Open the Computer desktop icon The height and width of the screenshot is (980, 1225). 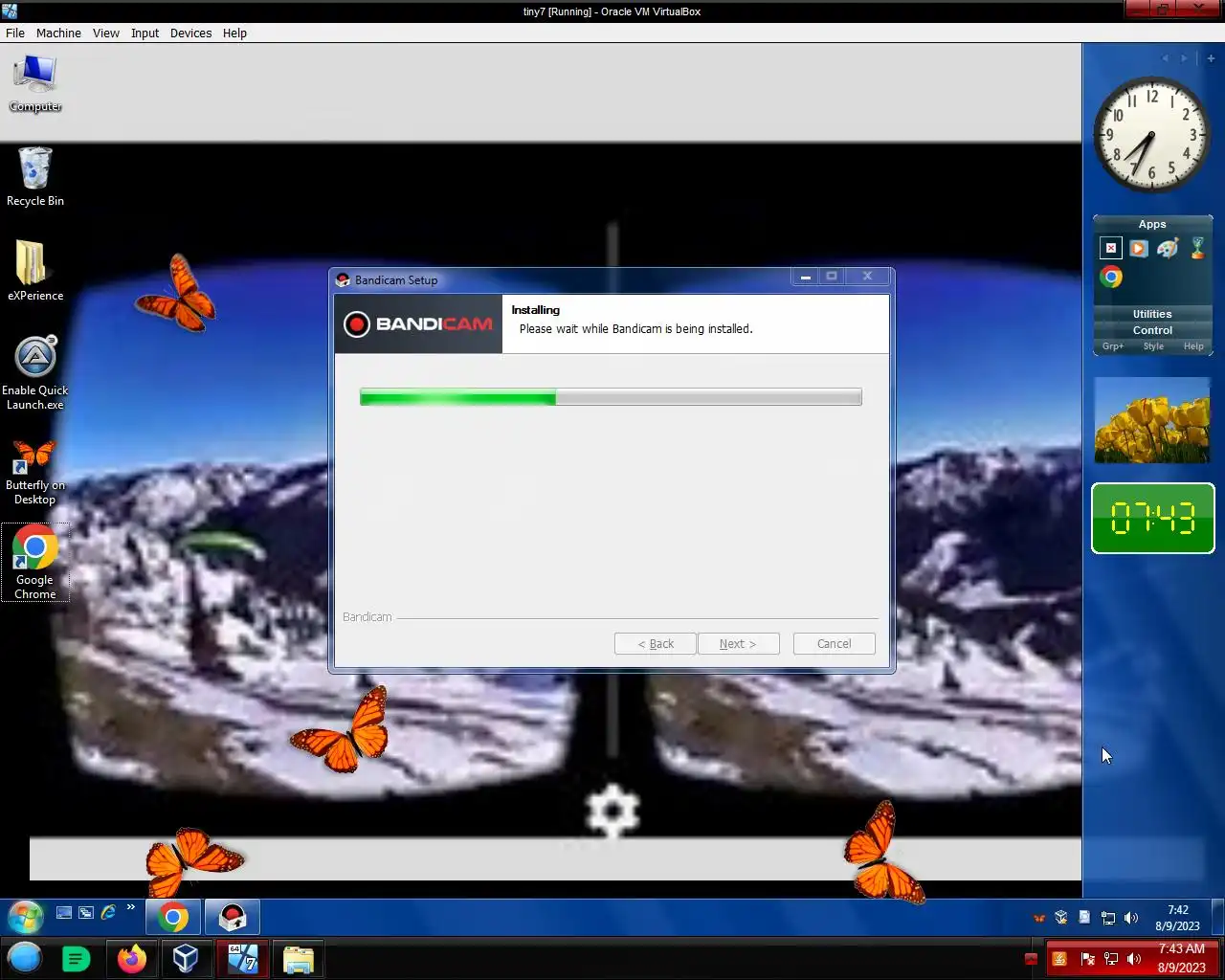pos(35,83)
